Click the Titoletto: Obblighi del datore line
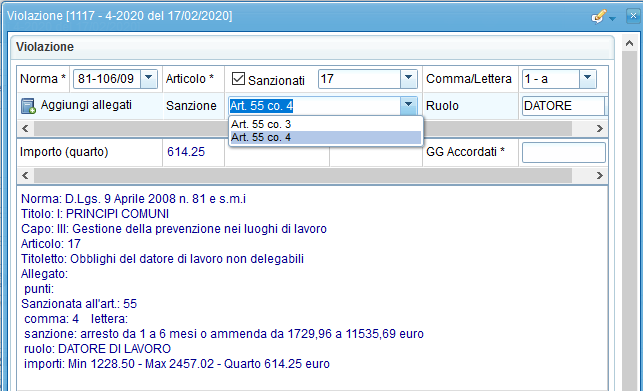Screen dimensions: 643x391 (162, 259)
